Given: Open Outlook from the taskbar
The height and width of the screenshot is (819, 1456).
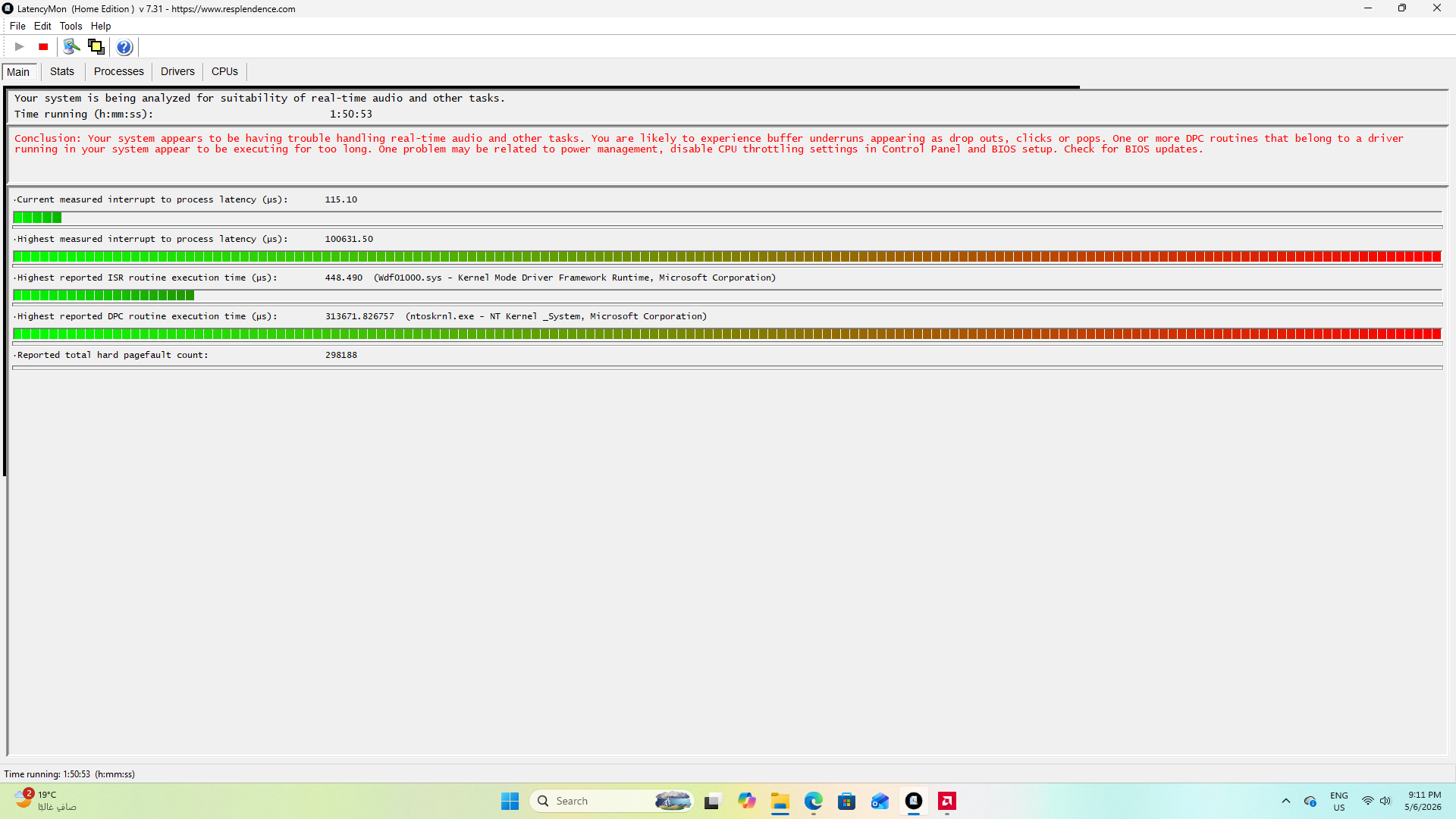Looking at the screenshot, I should [880, 801].
